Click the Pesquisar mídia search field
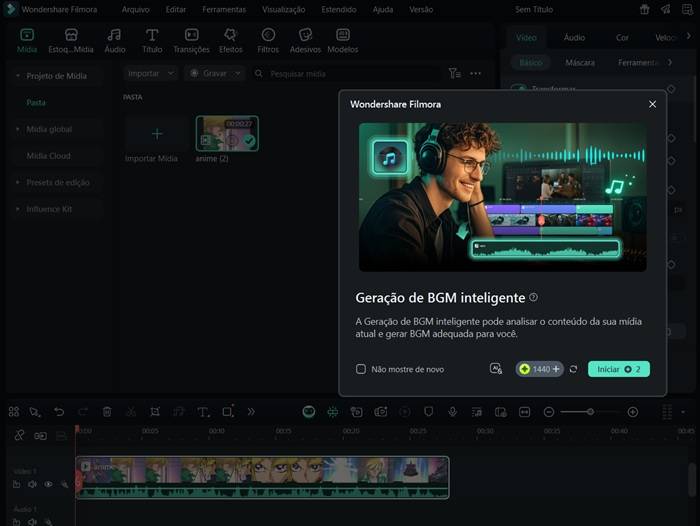This screenshot has height=526, width=700. (346, 74)
